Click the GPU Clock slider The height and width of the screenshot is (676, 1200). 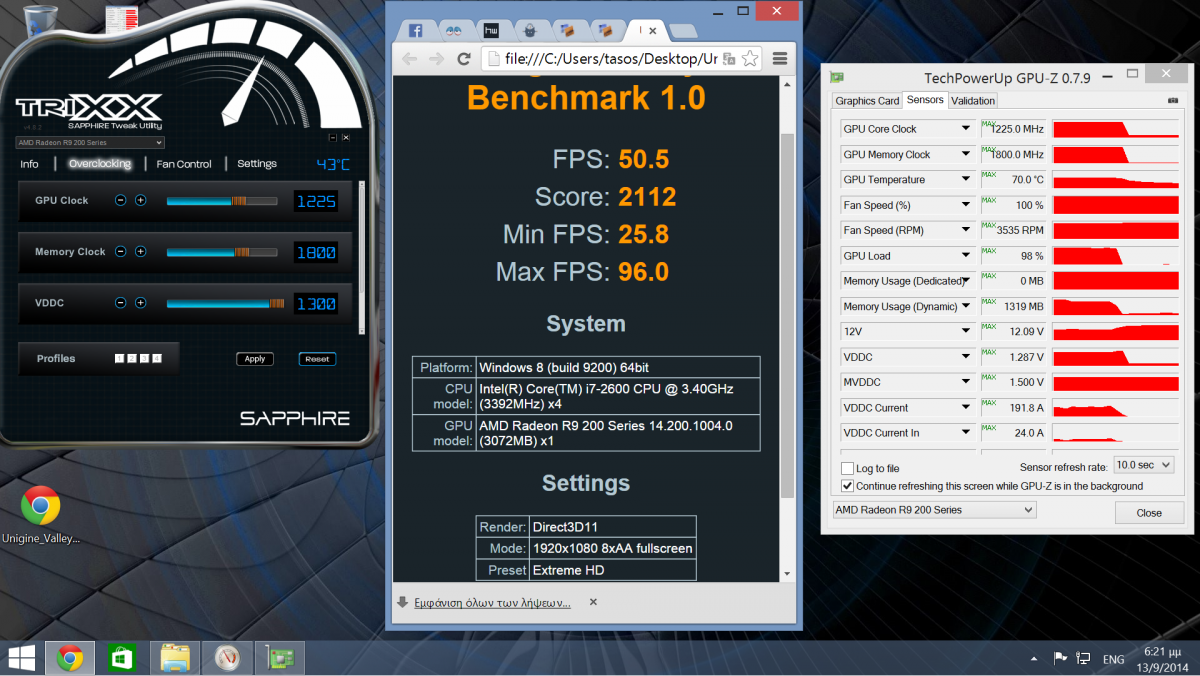click(222, 201)
